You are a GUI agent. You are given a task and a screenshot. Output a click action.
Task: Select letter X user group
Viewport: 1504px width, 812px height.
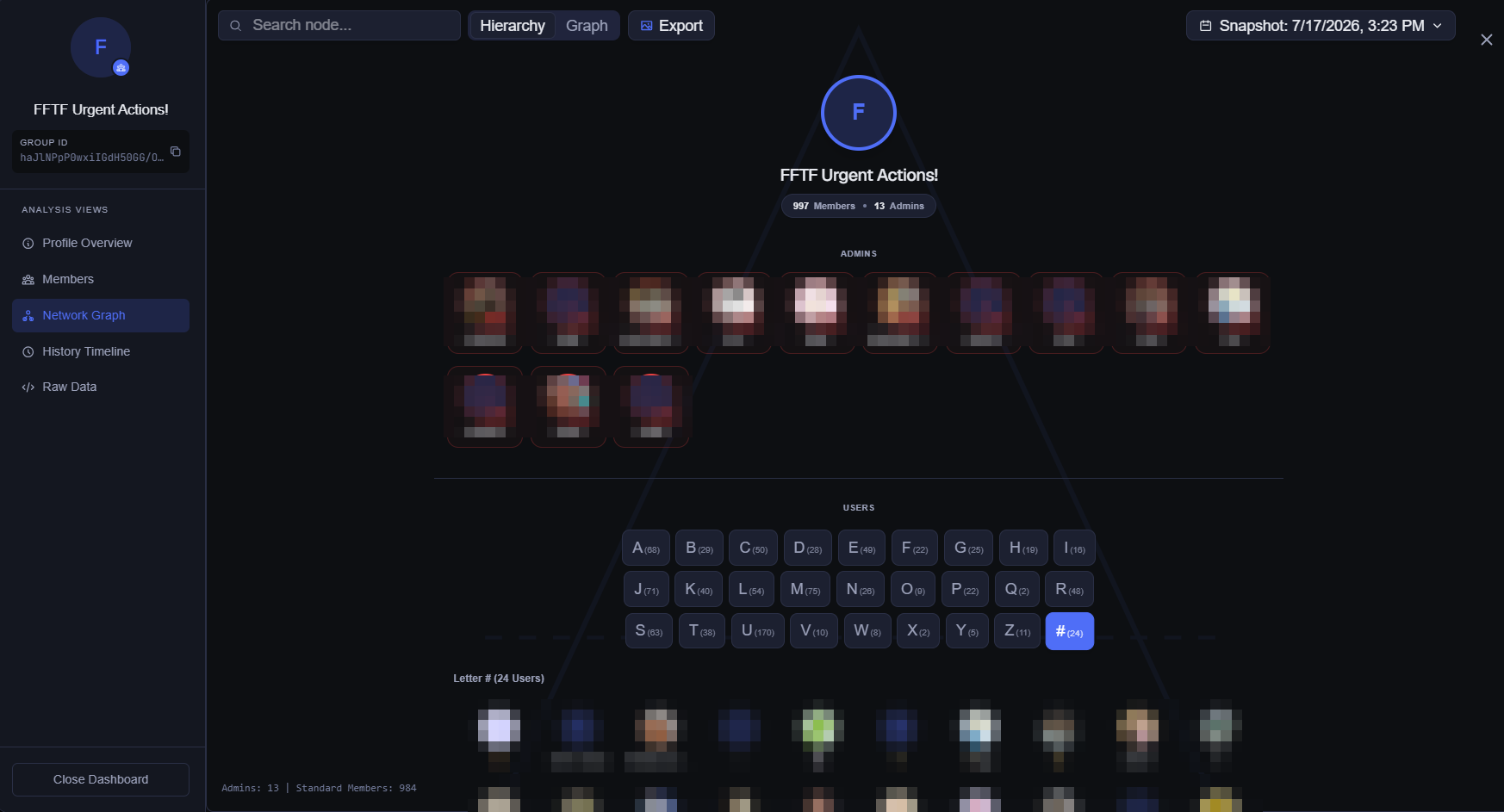click(918, 631)
